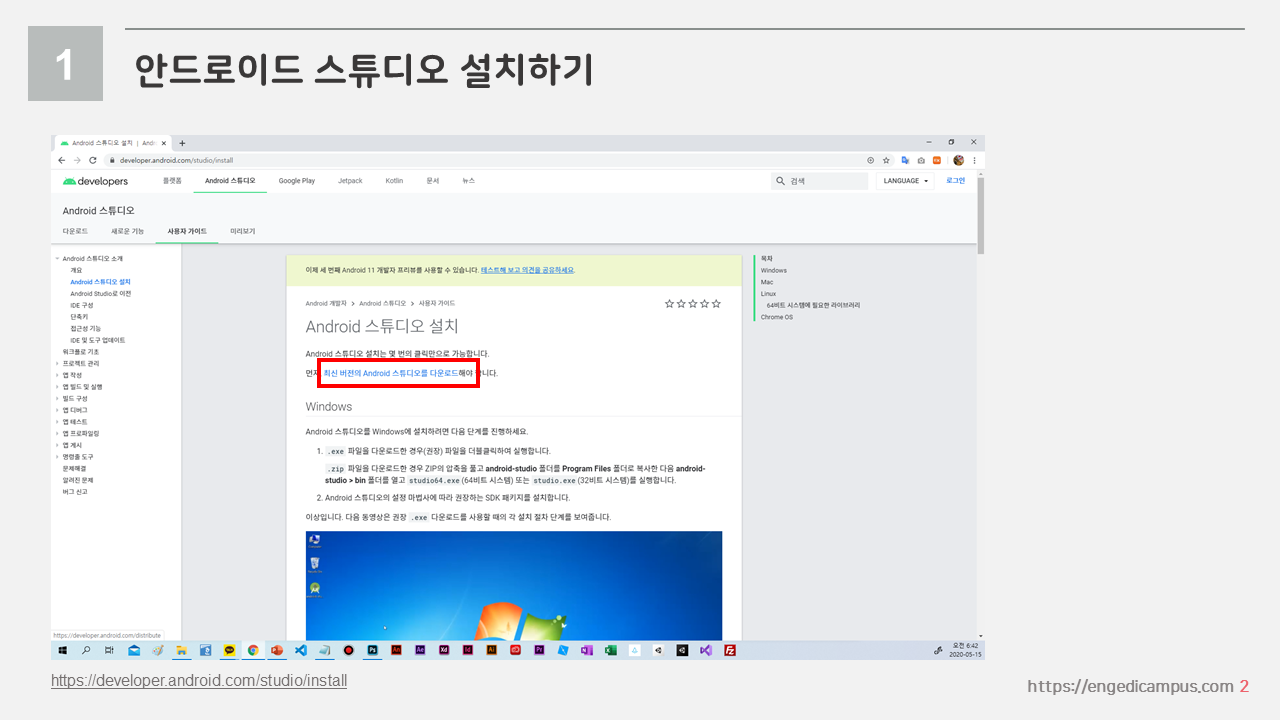Open Adobe XD from the taskbar
Viewport: 1280px width, 720px height.
pyautogui.click(x=444, y=650)
